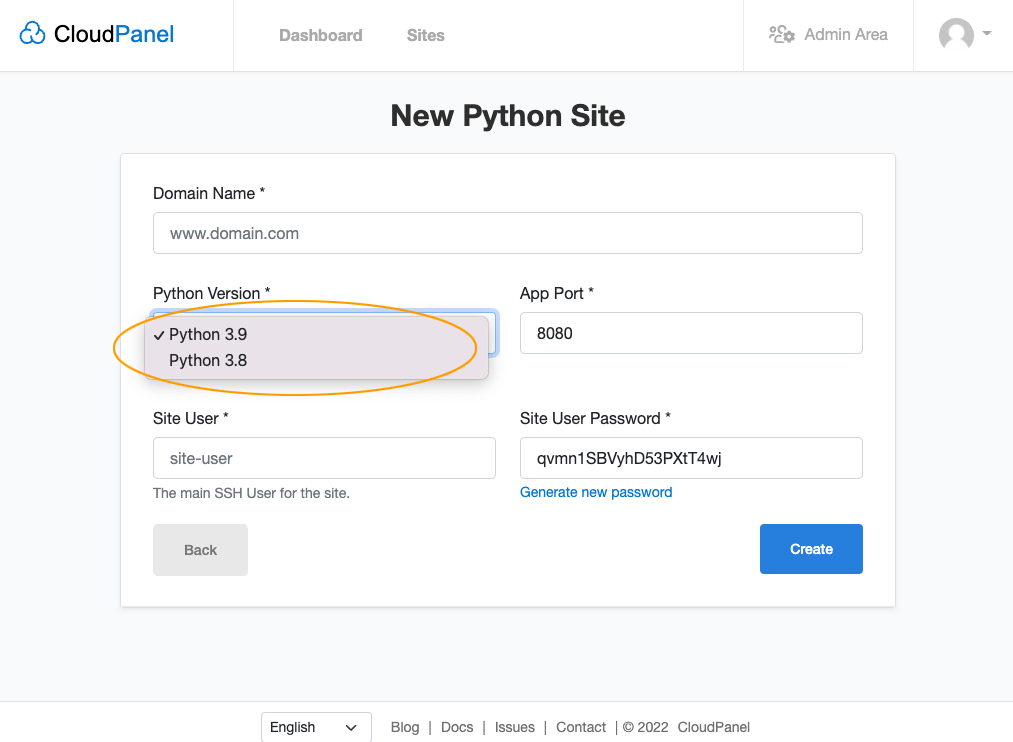
Task: Focus the Domain Name input field
Action: pos(508,233)
